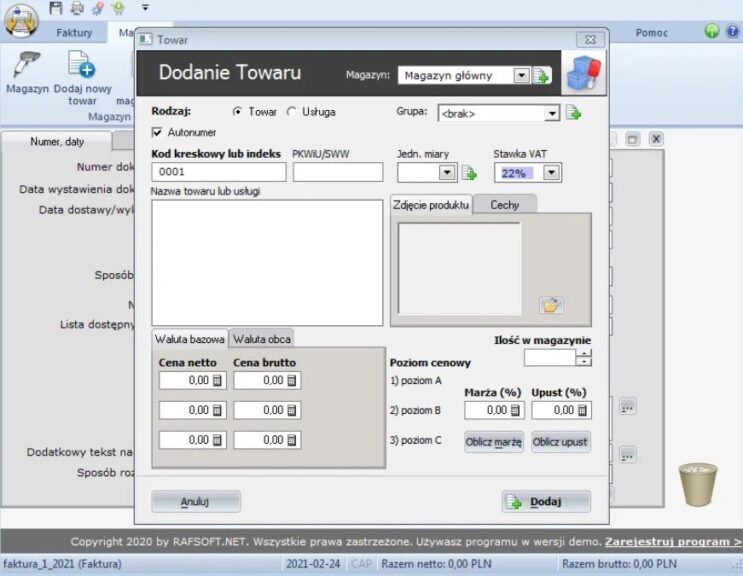Image resolution: width=743 pixels, height=576 pixels.
Task: Open the Grupa dropdown list
Action: coord(552,114)
